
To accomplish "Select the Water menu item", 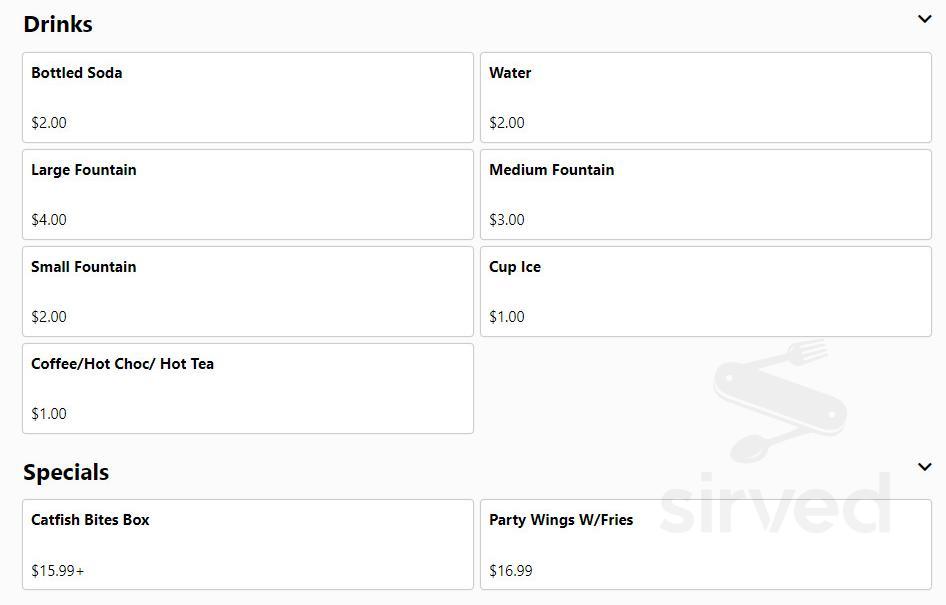I will pos(705,97).
